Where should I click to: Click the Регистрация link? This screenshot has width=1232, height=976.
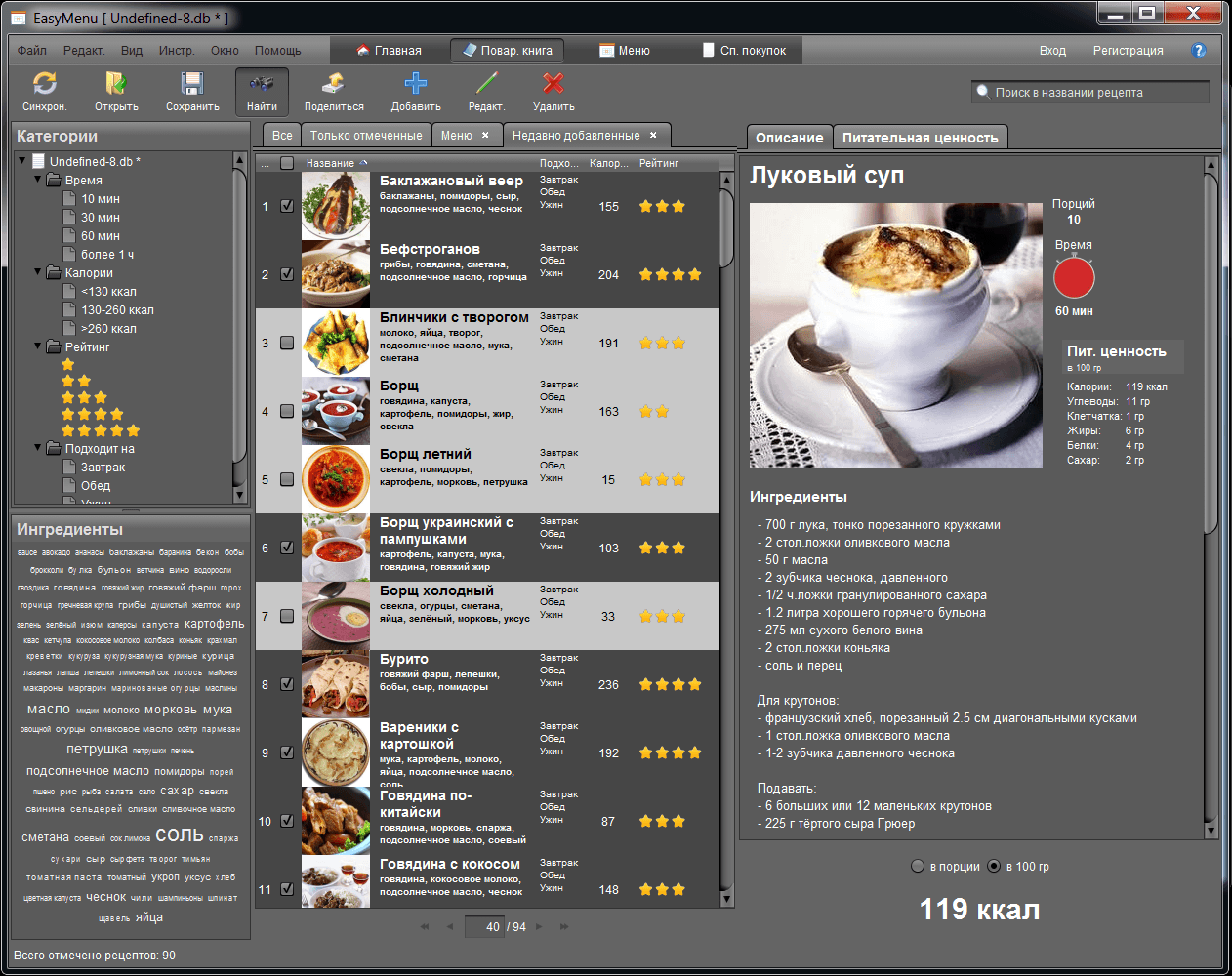pyautogui.click(x=1128, y=51)
